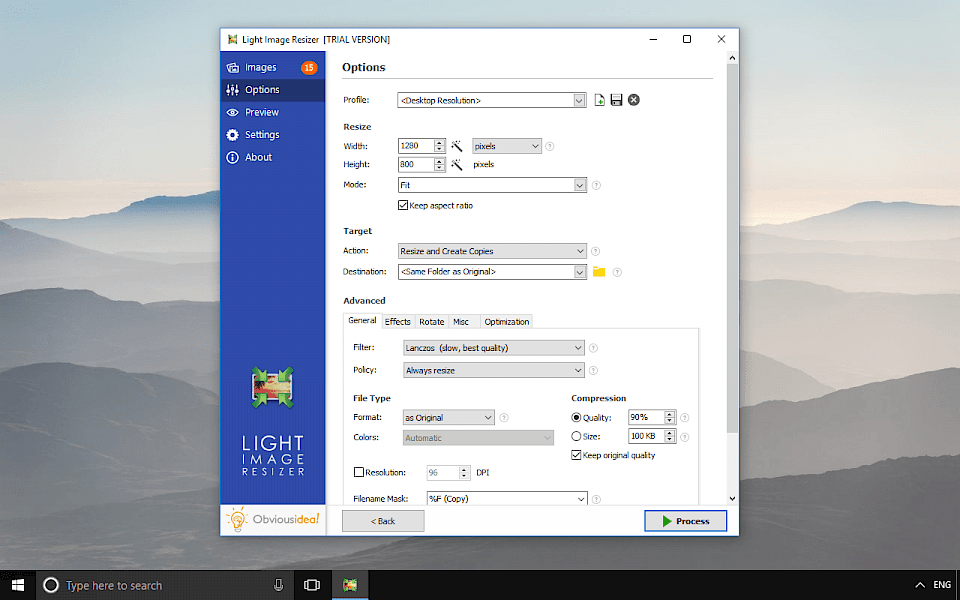Open the Policy dropdown (Always resize)
The image size is (960, 600).
pyautogui.click(x=493, y=370)
